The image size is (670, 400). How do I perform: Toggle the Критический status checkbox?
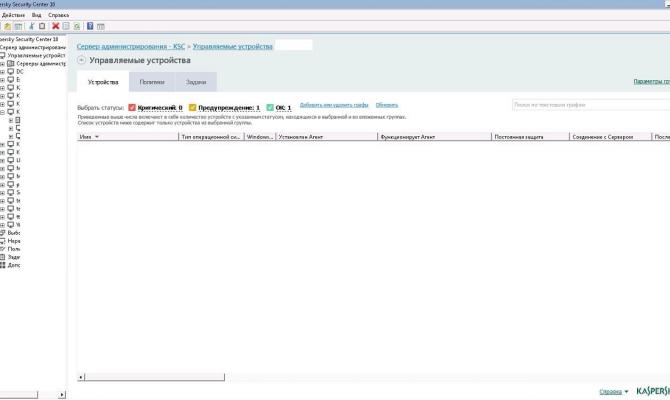(132, 108)
